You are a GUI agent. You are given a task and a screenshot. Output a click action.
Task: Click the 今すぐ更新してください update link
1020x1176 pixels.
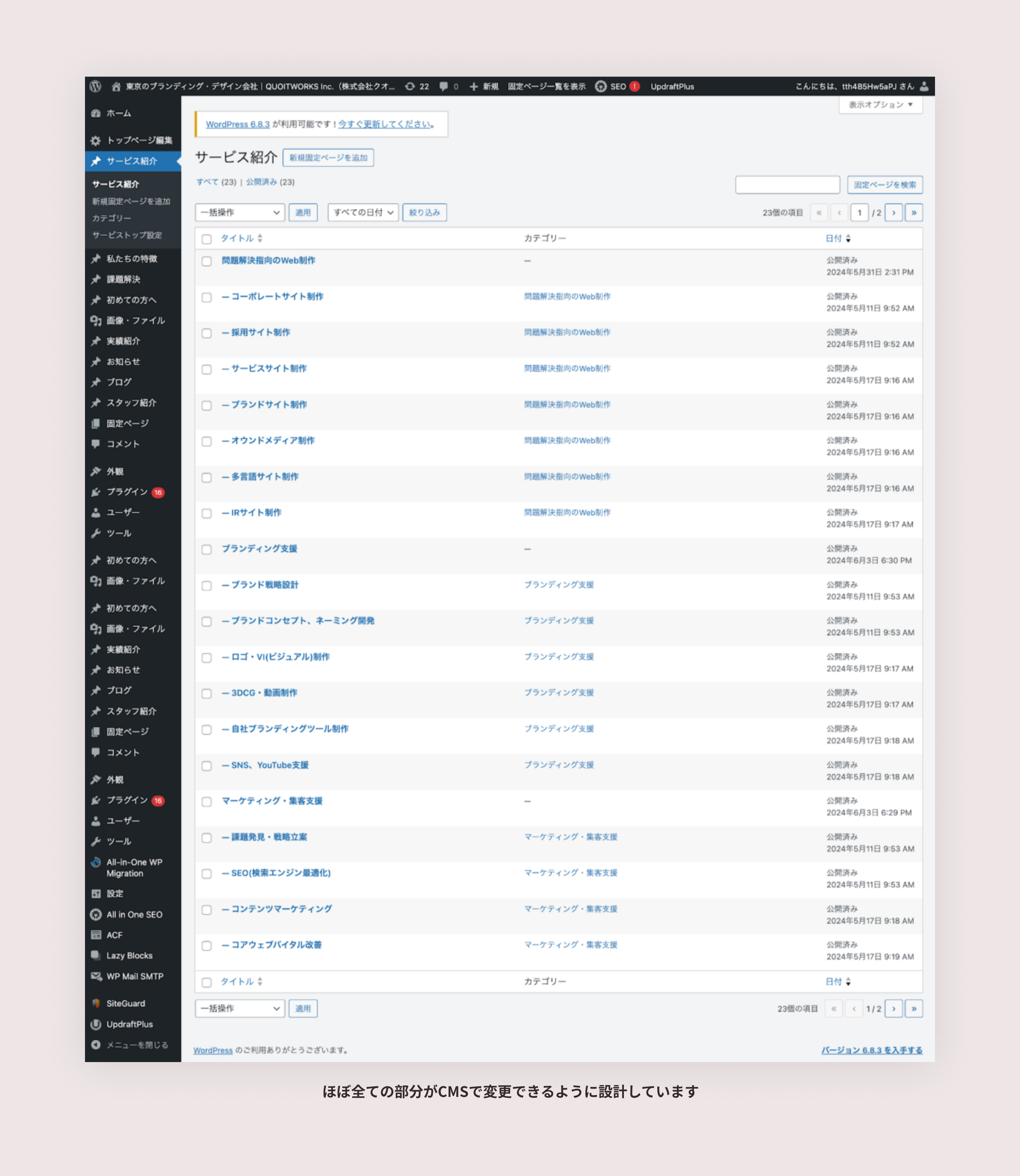385,124
